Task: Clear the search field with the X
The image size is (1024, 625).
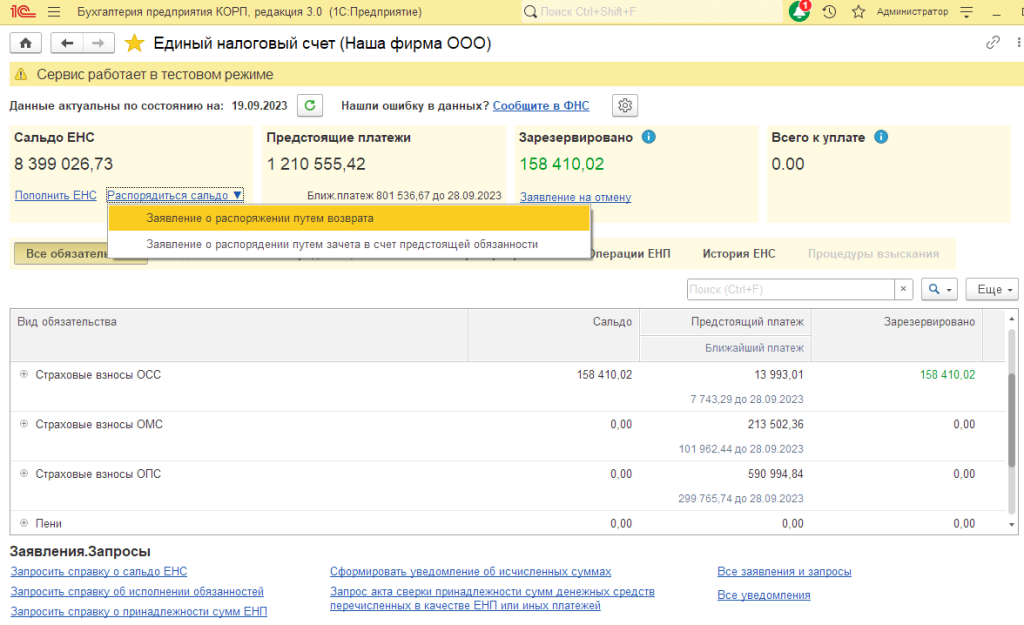Action: [x=903, y=289]
